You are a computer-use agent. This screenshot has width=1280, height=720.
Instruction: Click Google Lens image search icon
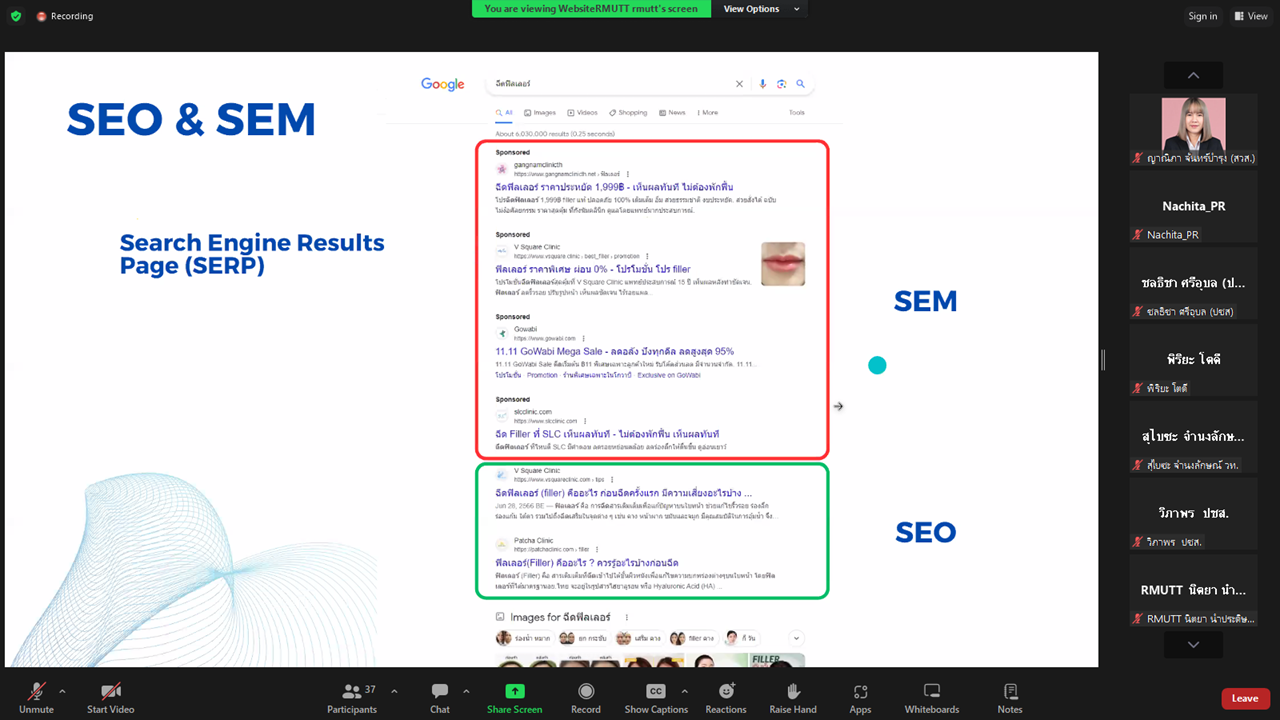782,84
